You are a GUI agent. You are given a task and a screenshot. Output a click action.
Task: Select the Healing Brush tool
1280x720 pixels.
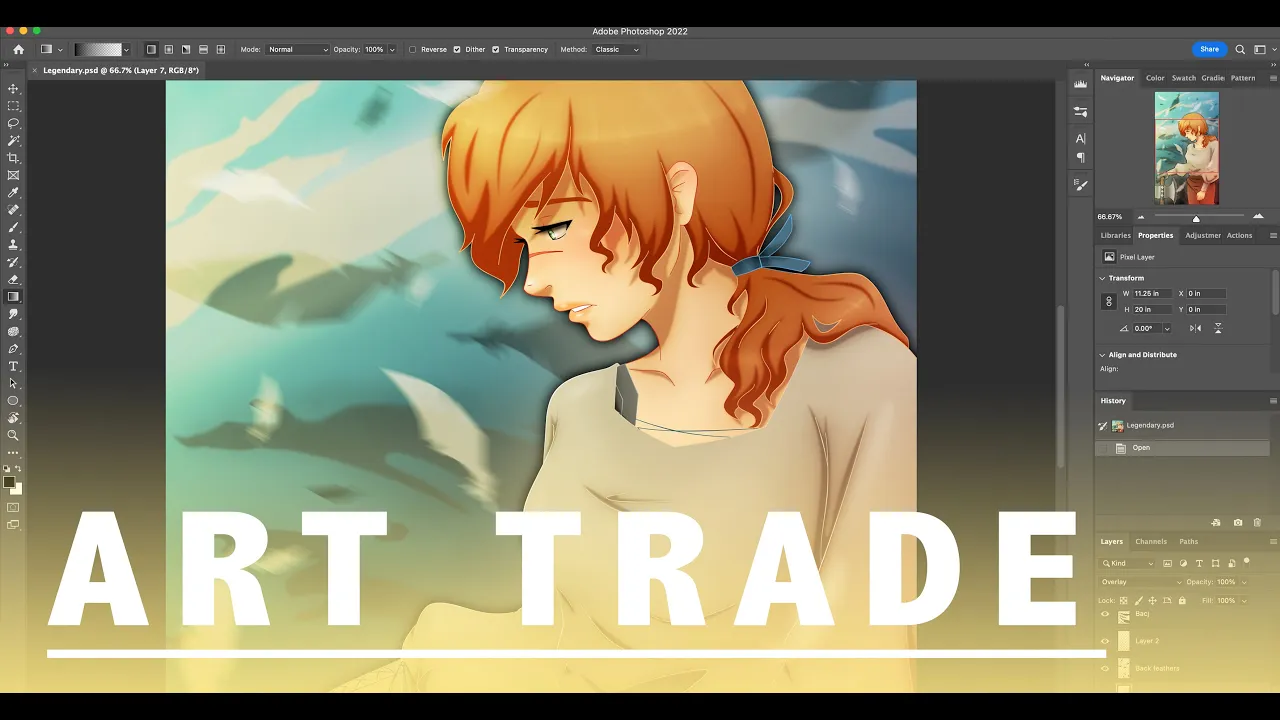[13, 210]
